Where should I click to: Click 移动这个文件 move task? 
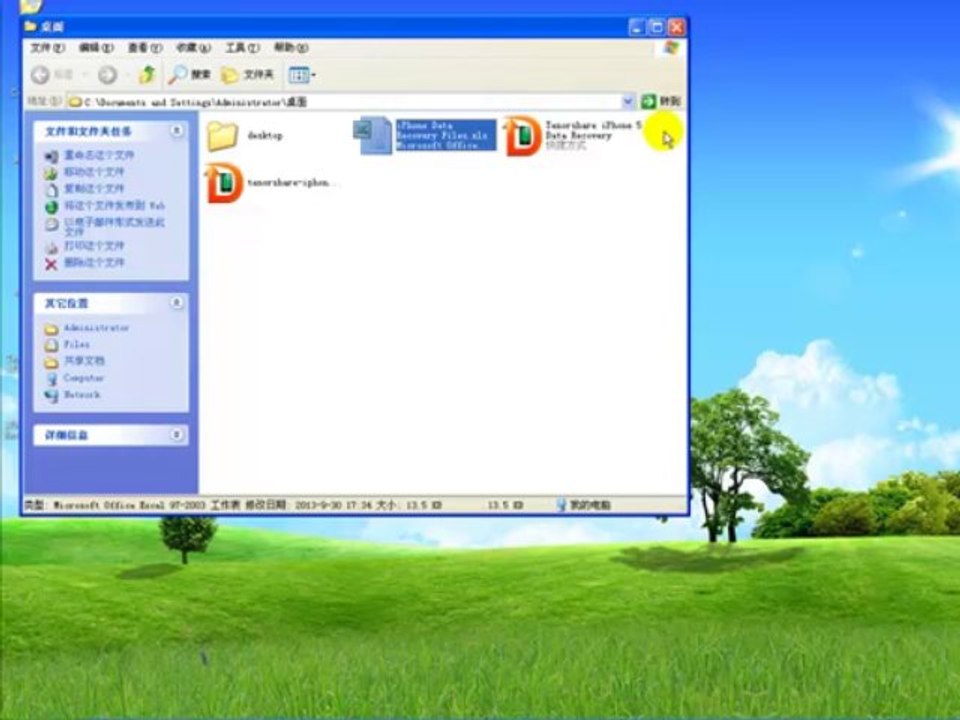[84, 172]
